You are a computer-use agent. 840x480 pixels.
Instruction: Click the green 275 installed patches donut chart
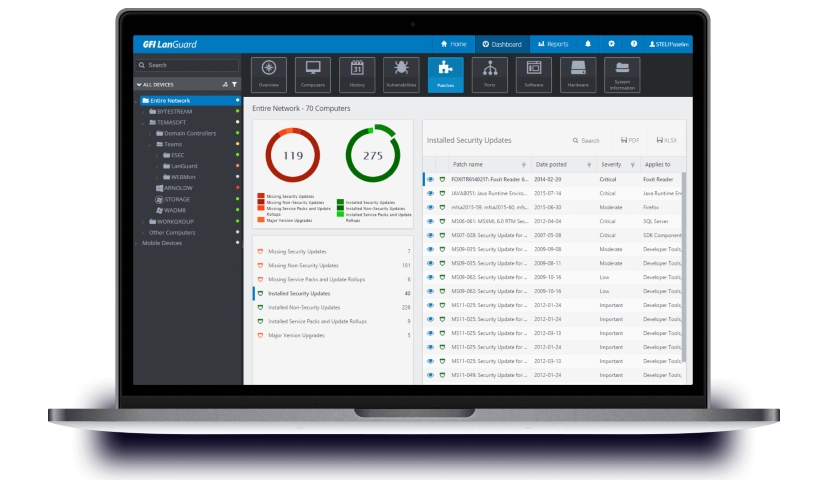pos(373,155)
